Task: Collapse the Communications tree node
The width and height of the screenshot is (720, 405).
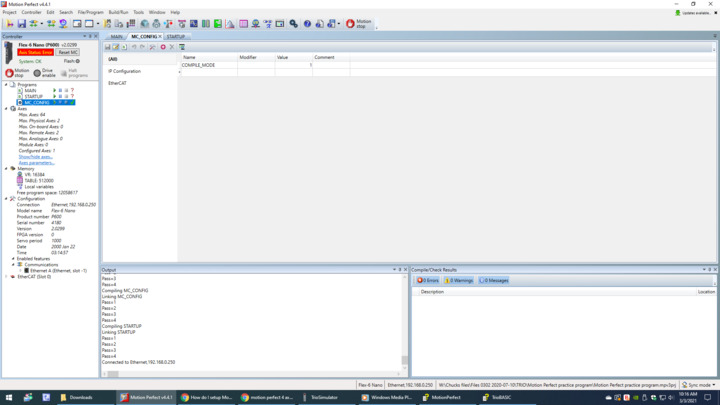Action: pos(13,264)
